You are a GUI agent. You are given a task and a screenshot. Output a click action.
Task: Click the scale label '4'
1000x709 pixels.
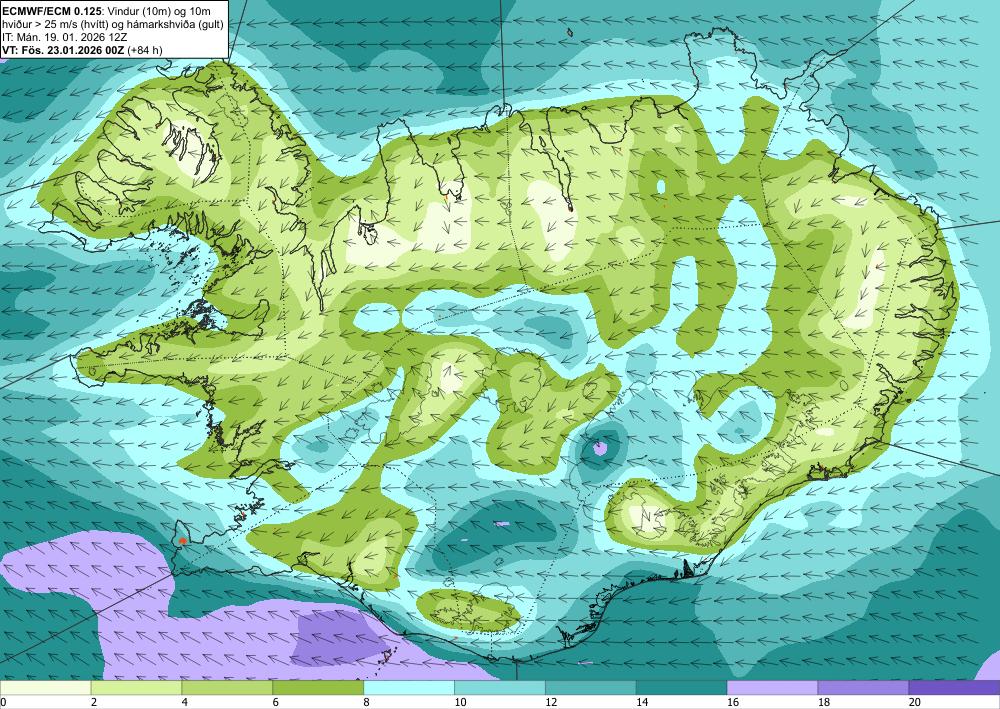(x=184, y=703)
